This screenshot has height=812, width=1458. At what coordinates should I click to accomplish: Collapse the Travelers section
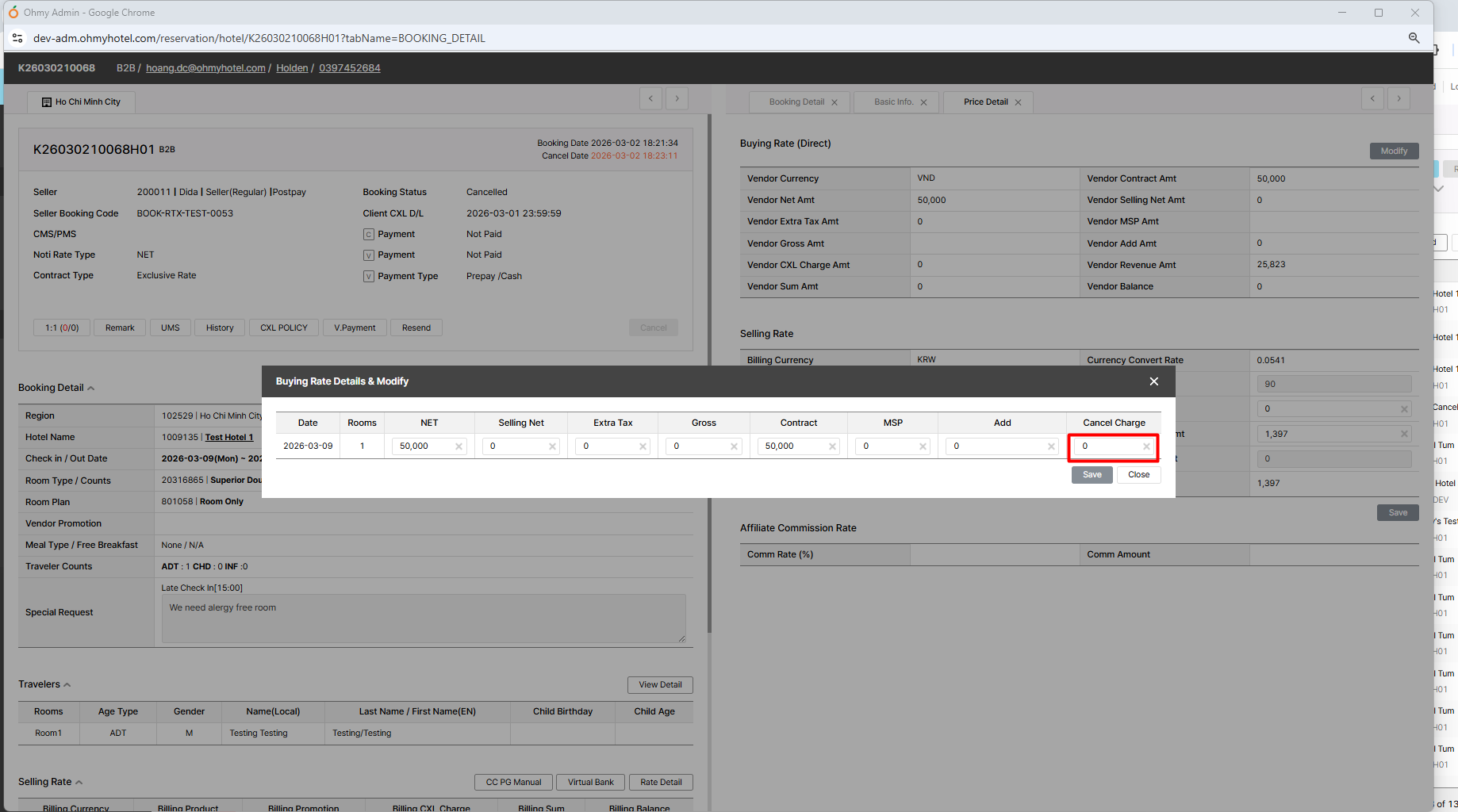[x=67, y=684]
